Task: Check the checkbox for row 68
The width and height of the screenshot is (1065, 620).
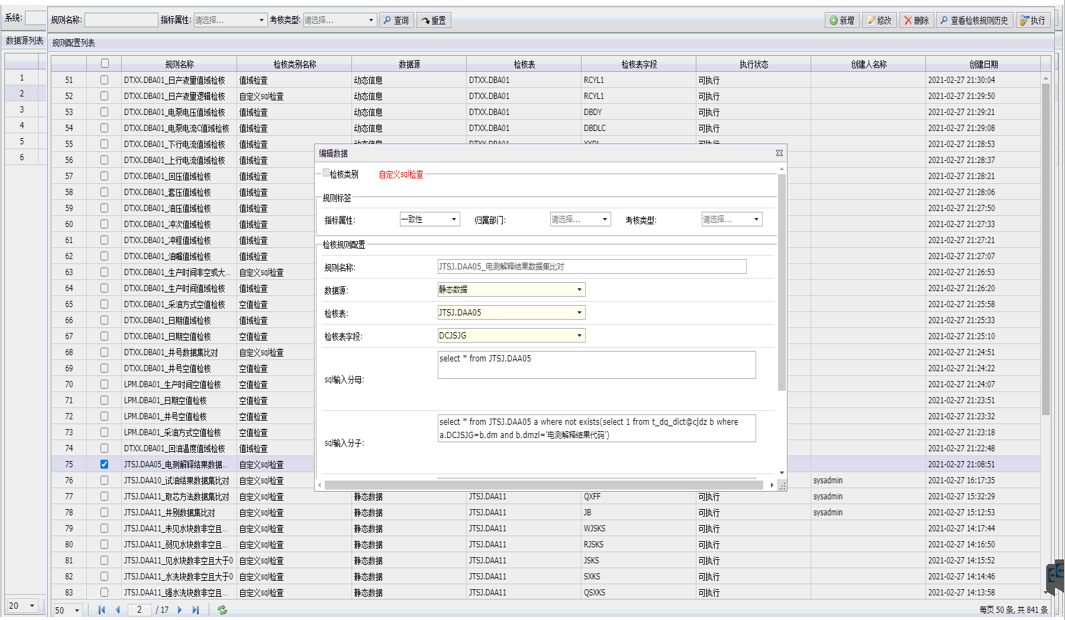Action: pyautogui.click(x=104, y=352)
